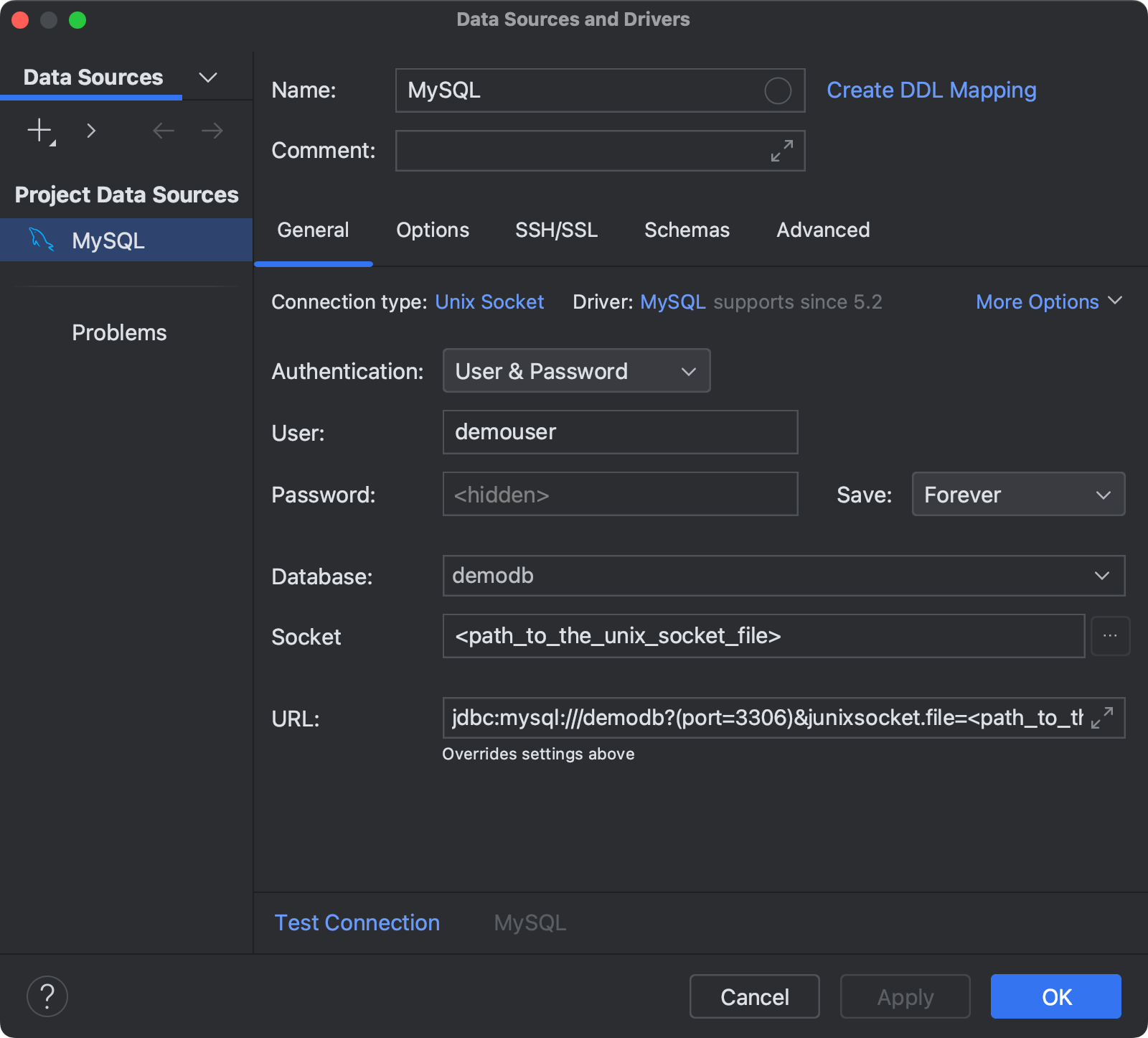This screenshot has height=1038, width=1148.
Task: Switch to the SSH/SSL tab
Action: pyautogui.click(x=556, y=230)
